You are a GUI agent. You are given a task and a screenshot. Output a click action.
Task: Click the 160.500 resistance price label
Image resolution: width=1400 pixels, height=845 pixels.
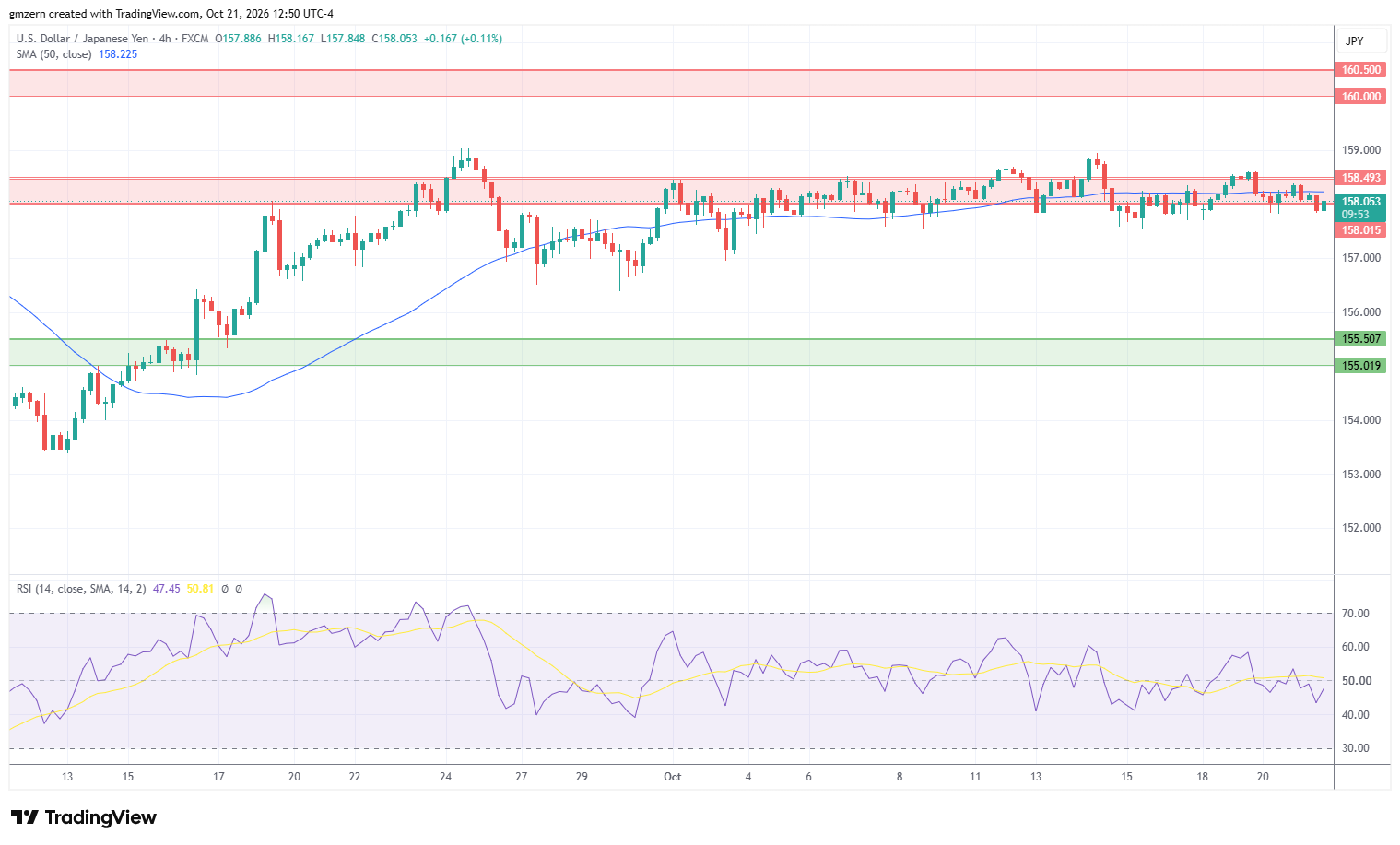tap(1360, 70)
